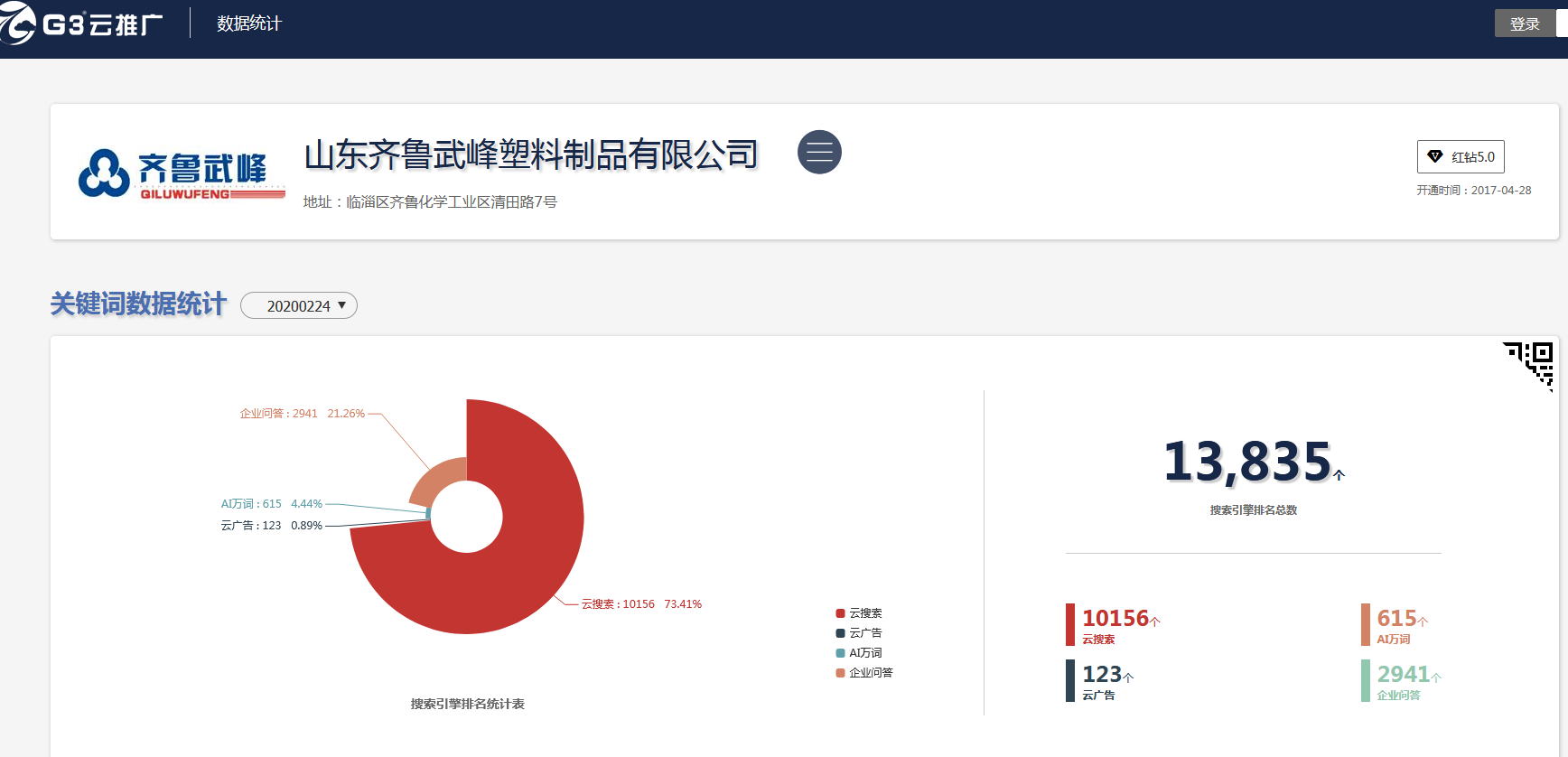Click the company name 山东齐鲁武峰塑料制品有限公司
The width and height of the screenshot is (1568, 757).
click(x=531, y=154)
